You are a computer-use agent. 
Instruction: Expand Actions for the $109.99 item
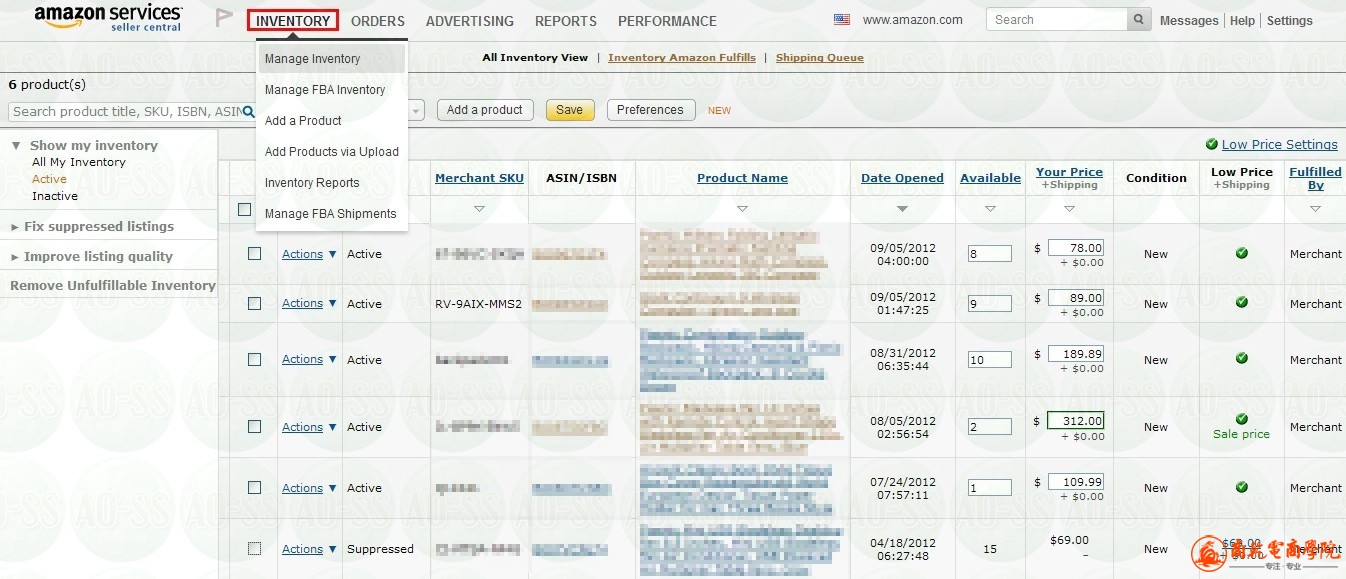point(309,488)
